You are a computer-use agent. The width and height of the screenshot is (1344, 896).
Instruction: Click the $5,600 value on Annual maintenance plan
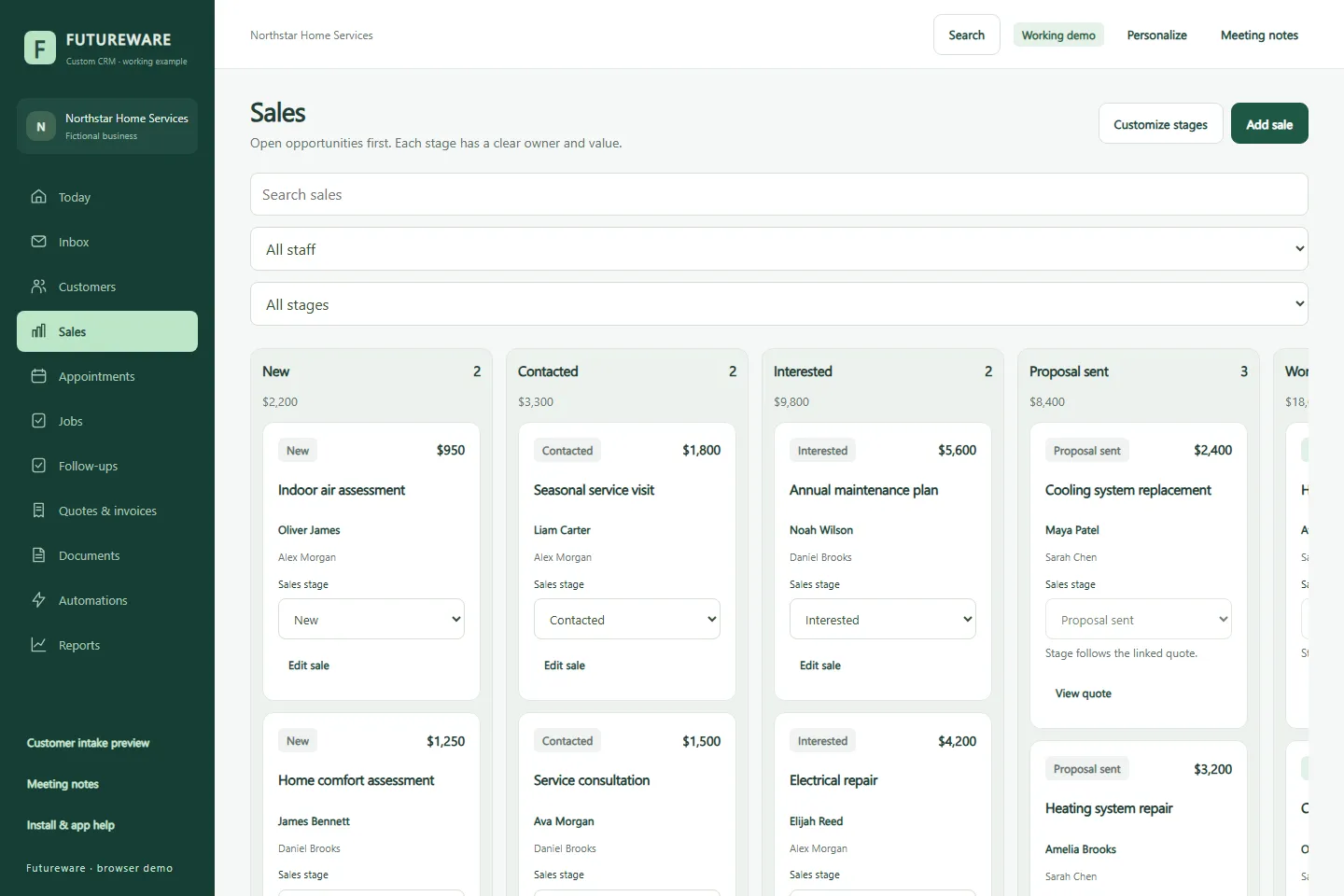click(x=957, y=450)
